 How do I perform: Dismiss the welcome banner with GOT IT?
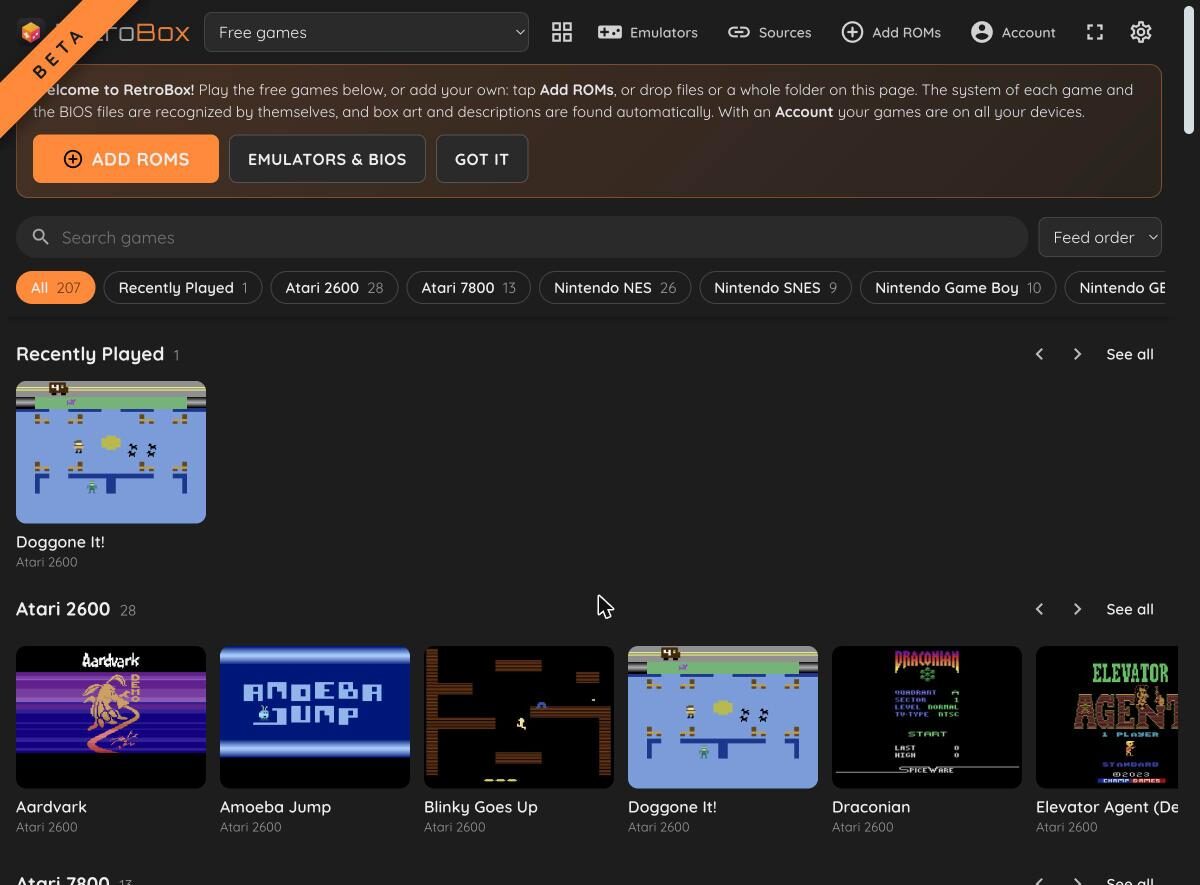point(482,159)
